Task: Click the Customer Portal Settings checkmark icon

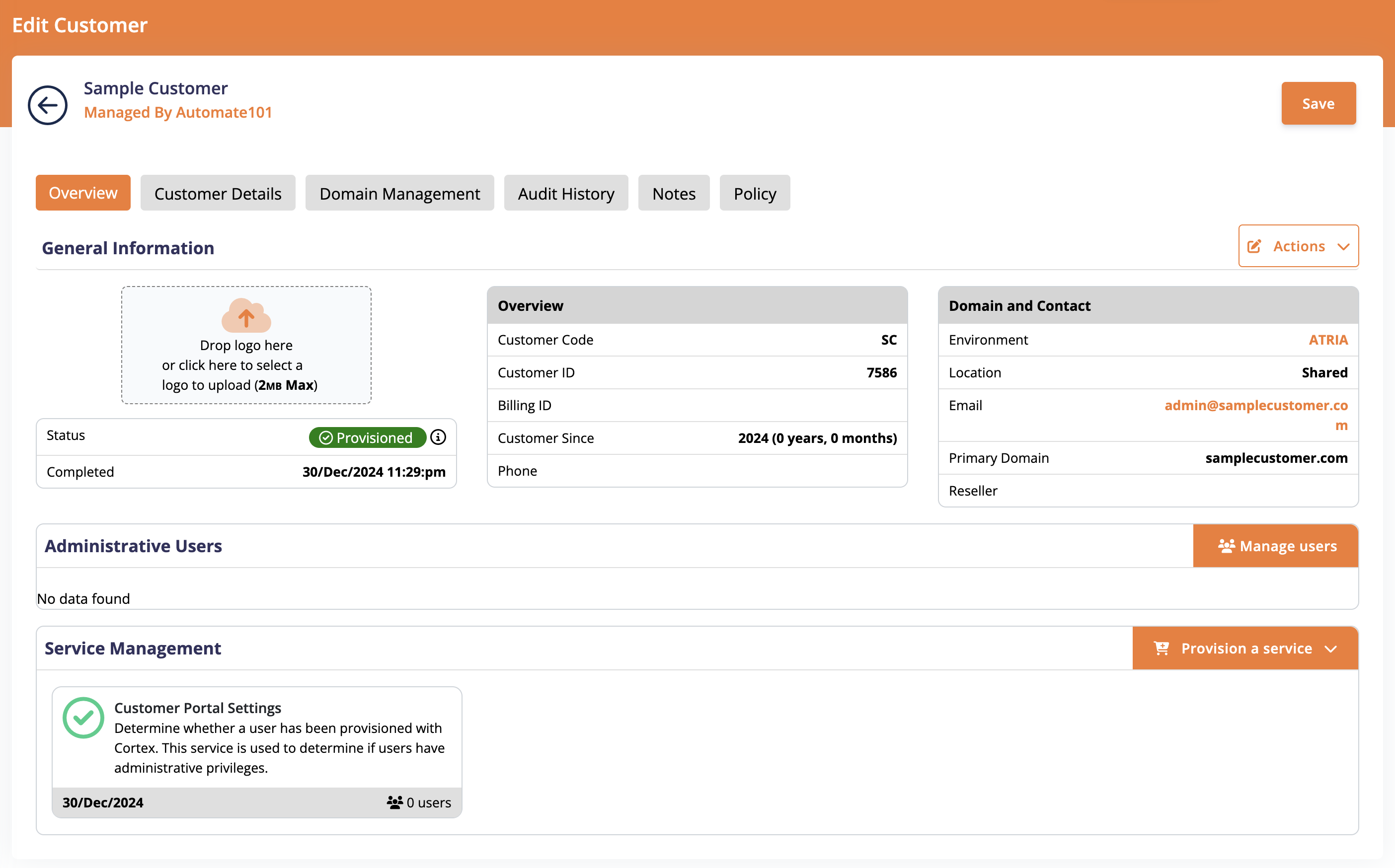Action: point(83,716)
